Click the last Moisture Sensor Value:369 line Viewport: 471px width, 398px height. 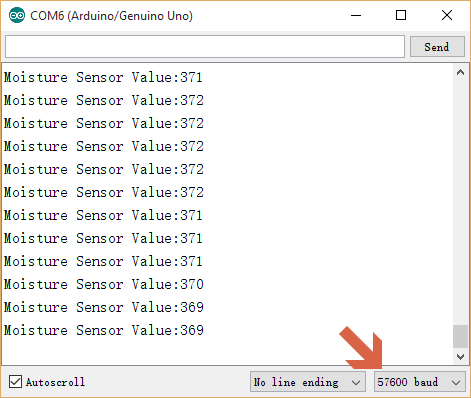[104, 330]
